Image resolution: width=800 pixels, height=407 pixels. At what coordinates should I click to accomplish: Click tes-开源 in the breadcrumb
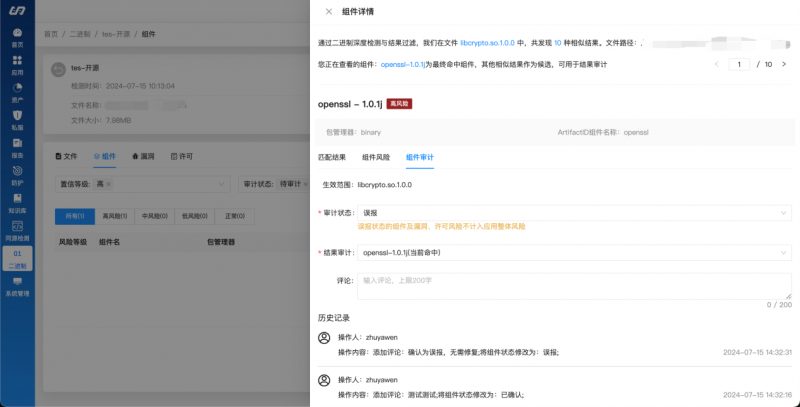pos(116,34)
